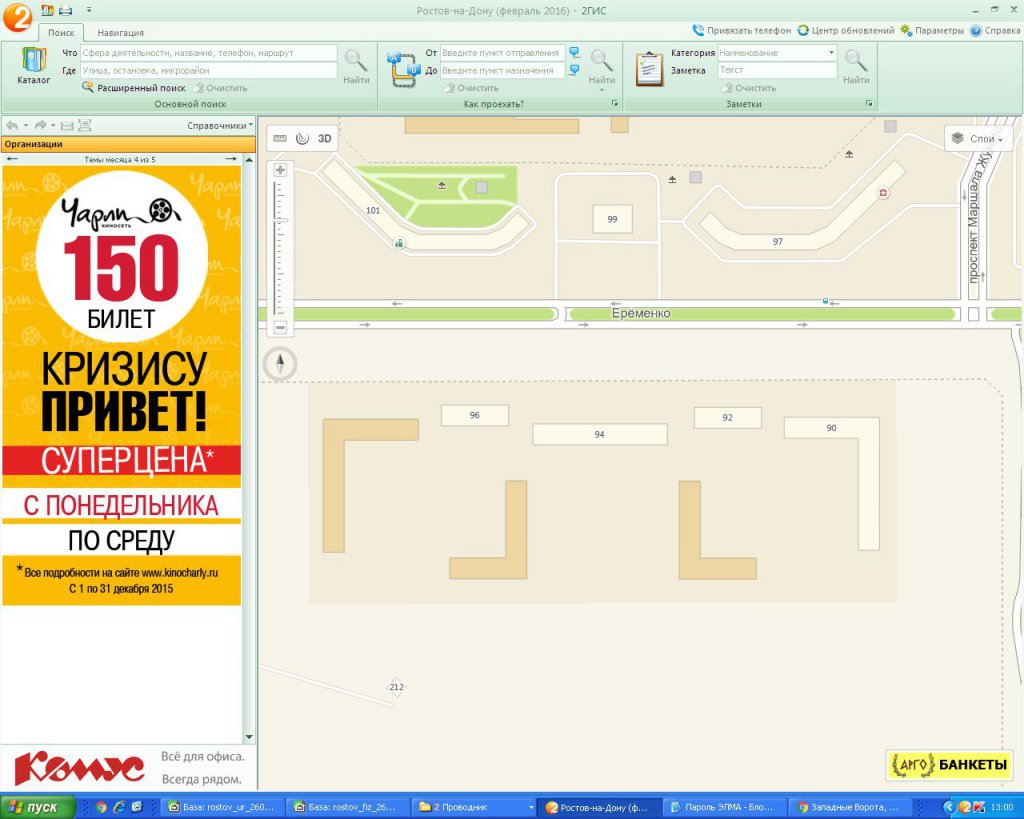Click Найти magnifier in Основной поиск group

[356, 66]
